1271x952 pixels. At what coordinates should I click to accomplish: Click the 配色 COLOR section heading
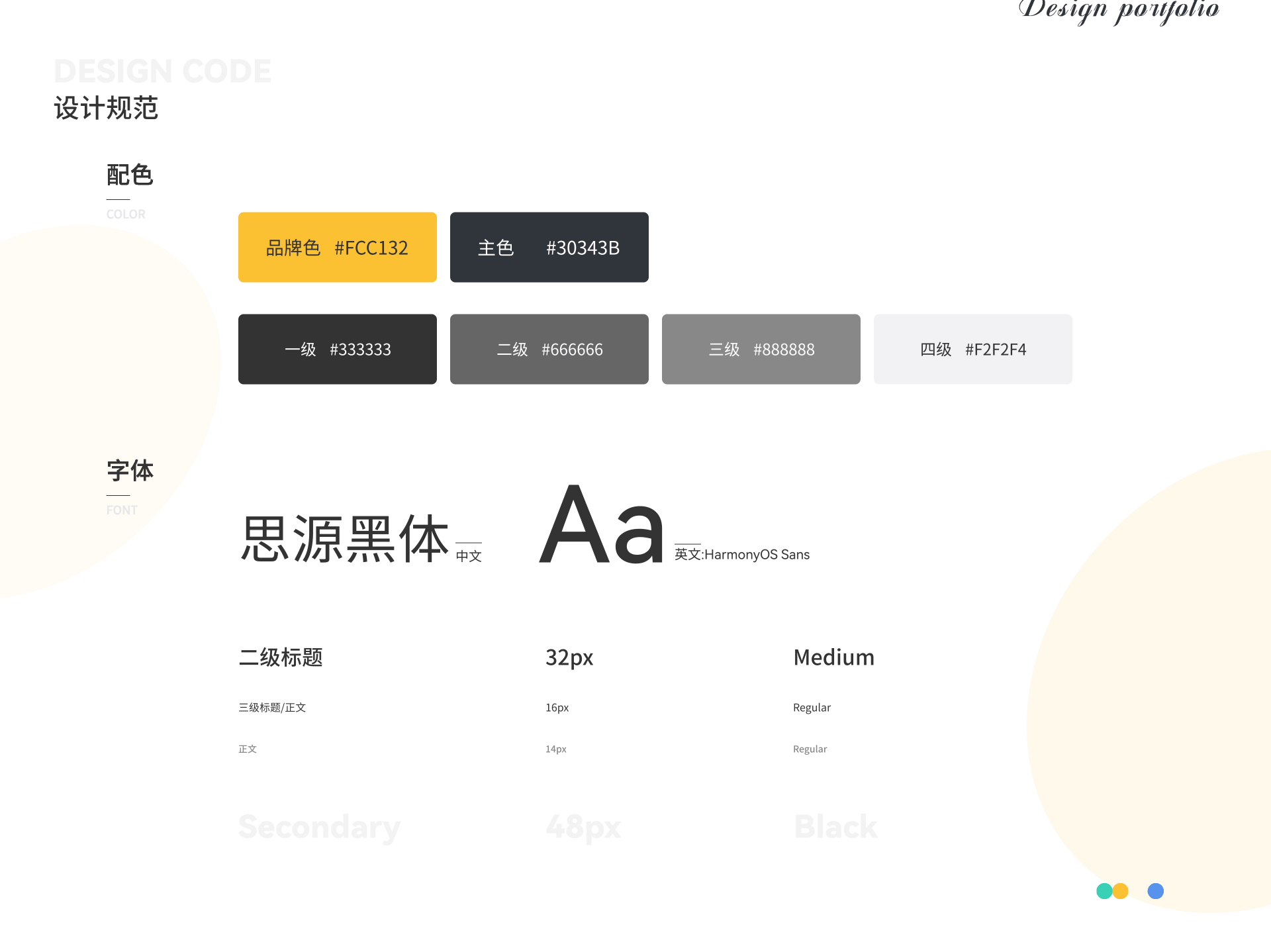[x=129, y=175]
